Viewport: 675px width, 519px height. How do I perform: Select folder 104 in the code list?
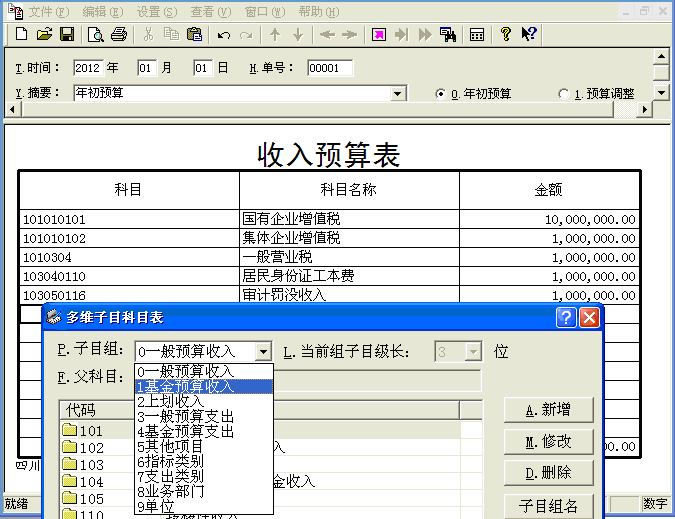click(83, 482)
